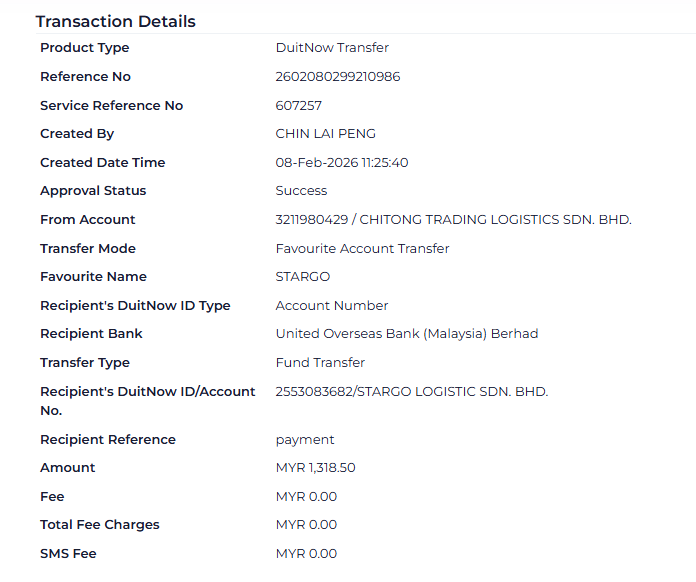Click the amount MYR 1,318.50
Image resolution: width=696 pixels, height=582 pixels.
pyautogui.click(x=315, y=468)
